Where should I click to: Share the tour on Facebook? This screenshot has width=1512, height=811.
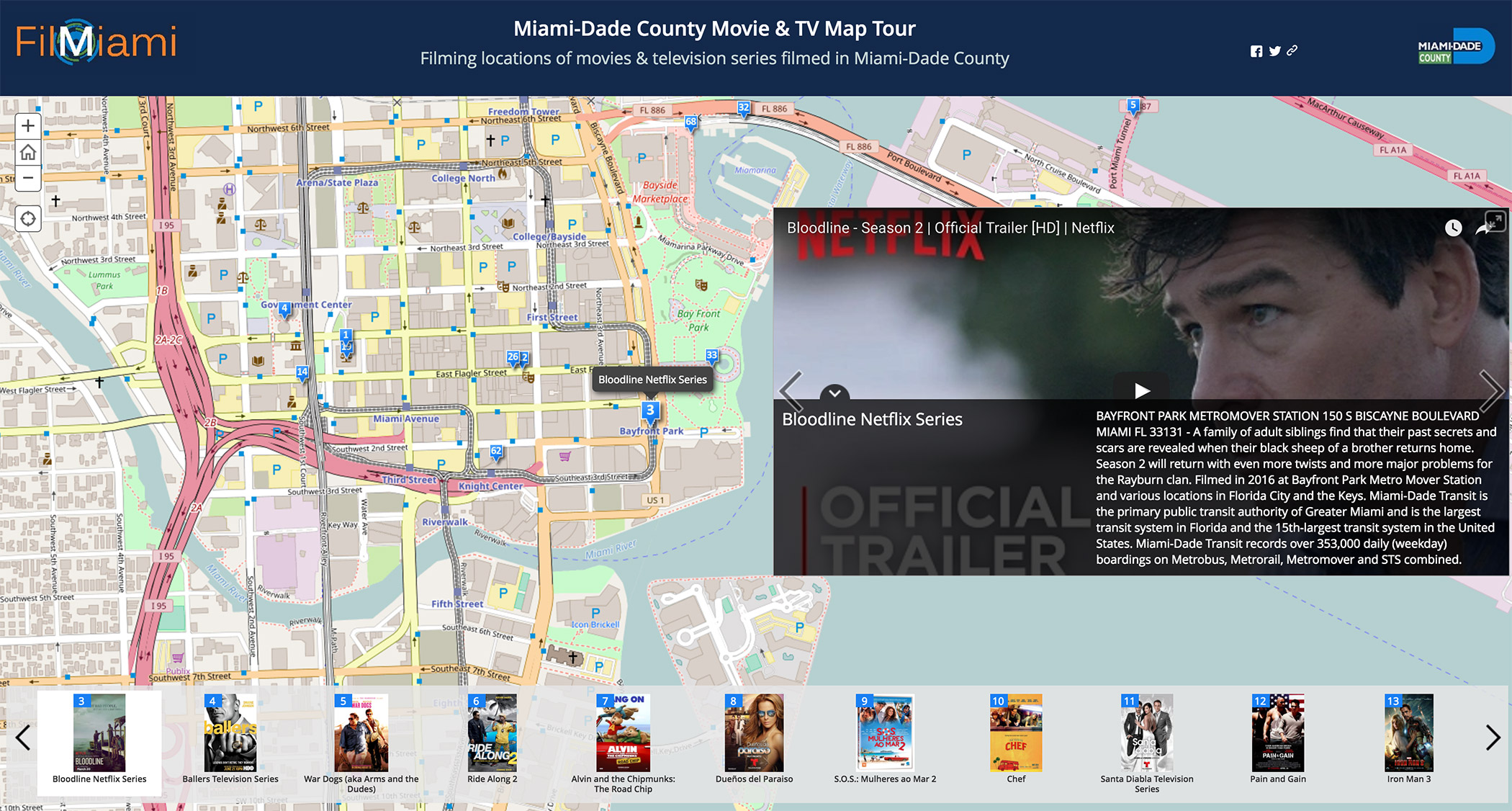(x=1256, y=51)
